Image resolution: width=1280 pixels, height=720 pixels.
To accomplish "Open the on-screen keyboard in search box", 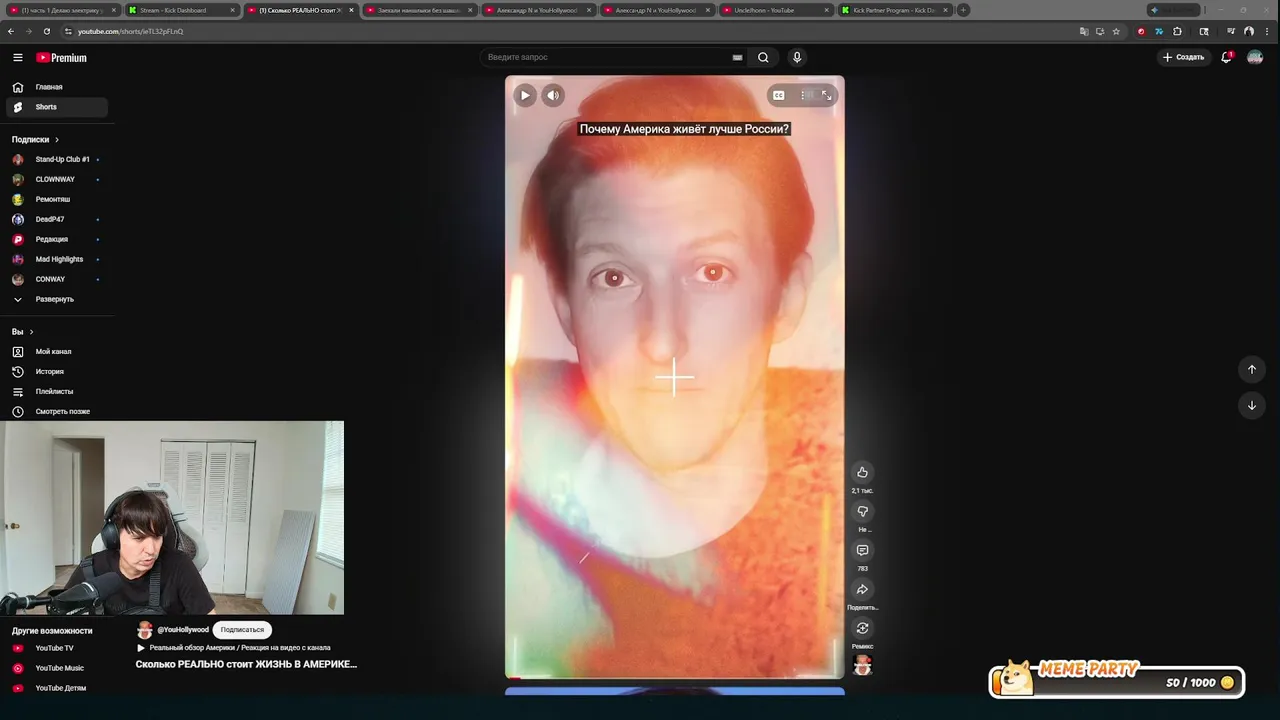I will pos(737,57).
